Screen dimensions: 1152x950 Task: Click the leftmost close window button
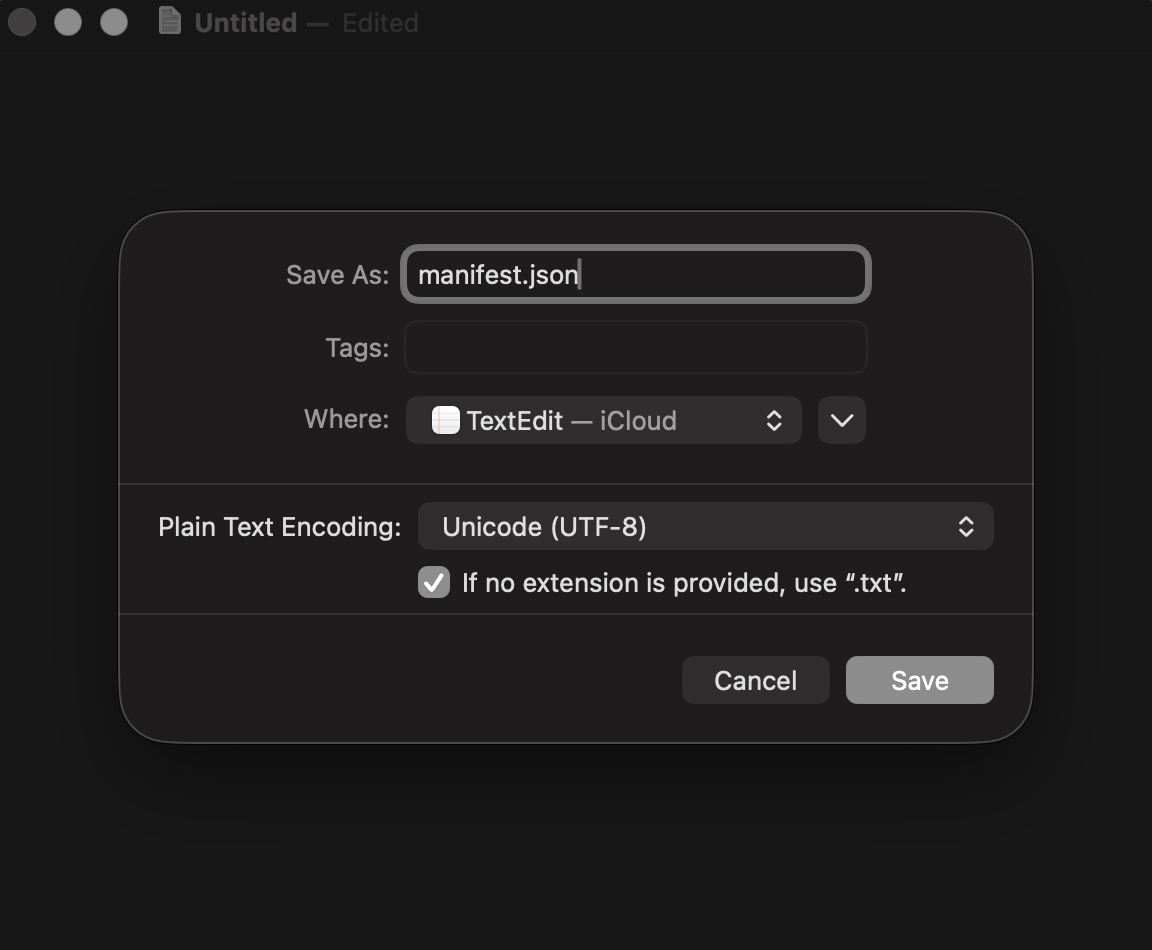[22, 21]
